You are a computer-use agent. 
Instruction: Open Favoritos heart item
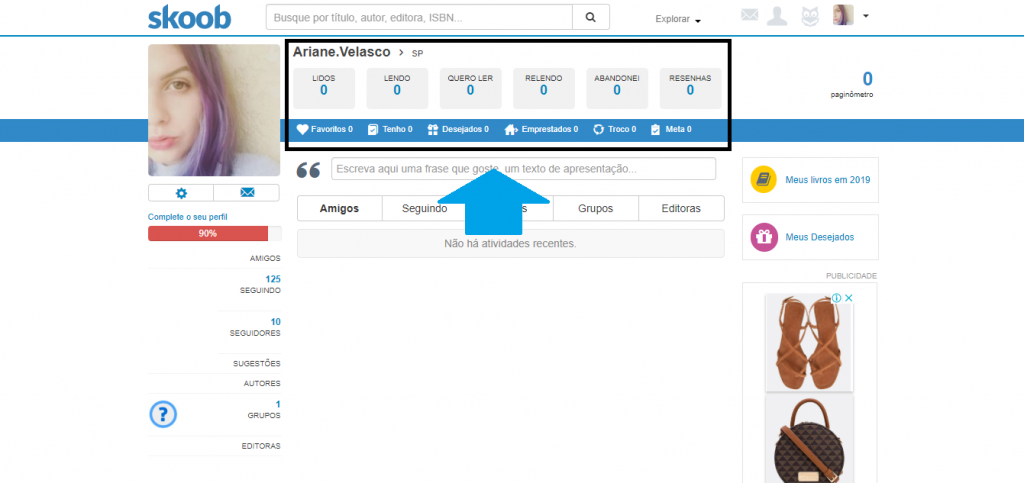pos(325,129)
